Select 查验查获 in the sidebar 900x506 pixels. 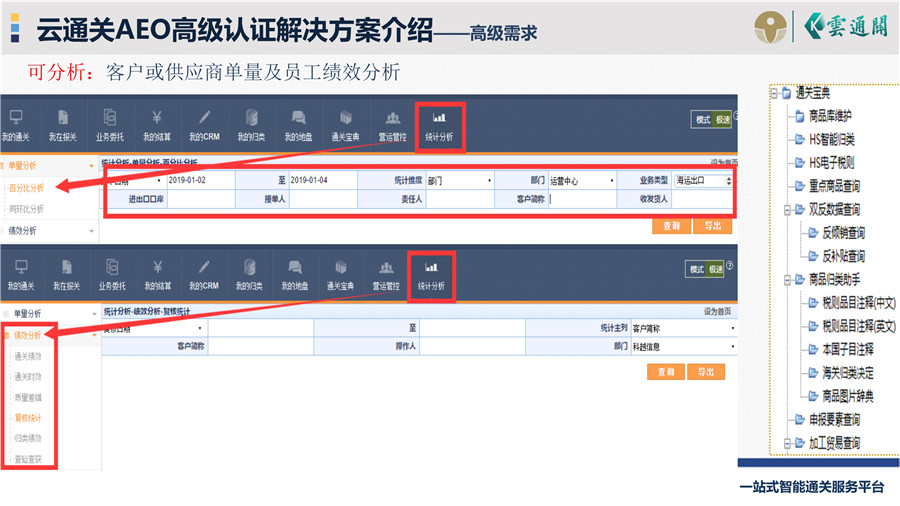tap(28, 459)
